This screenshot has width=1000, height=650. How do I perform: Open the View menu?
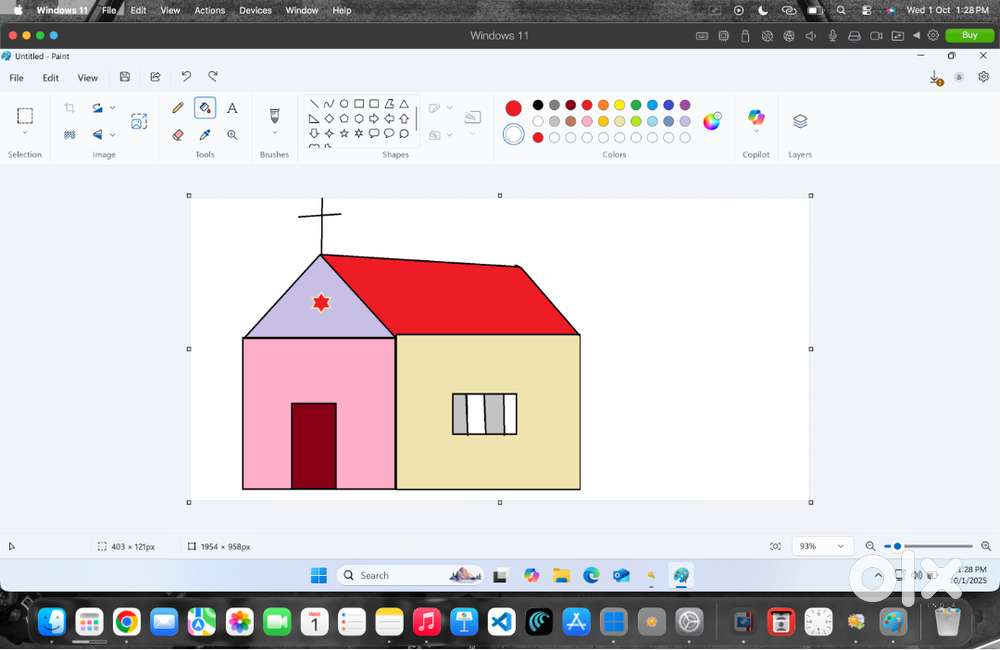(x=88, y=77)
